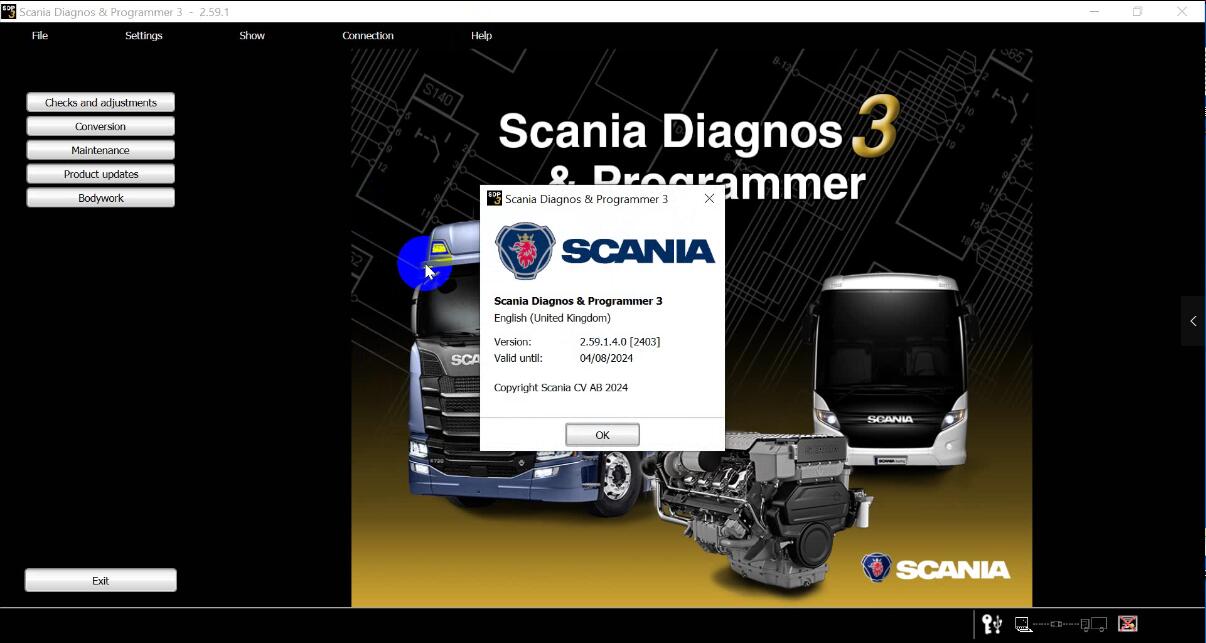Open the Connection menu
Screen dimensions: 1206x643
(x=368, y=35)
